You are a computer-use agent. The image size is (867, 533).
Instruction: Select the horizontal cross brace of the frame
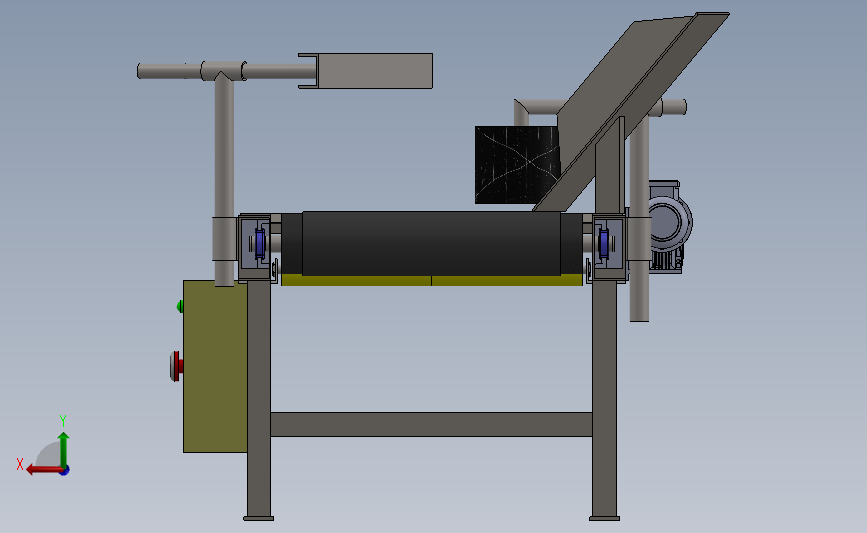[x=431, y=424]
